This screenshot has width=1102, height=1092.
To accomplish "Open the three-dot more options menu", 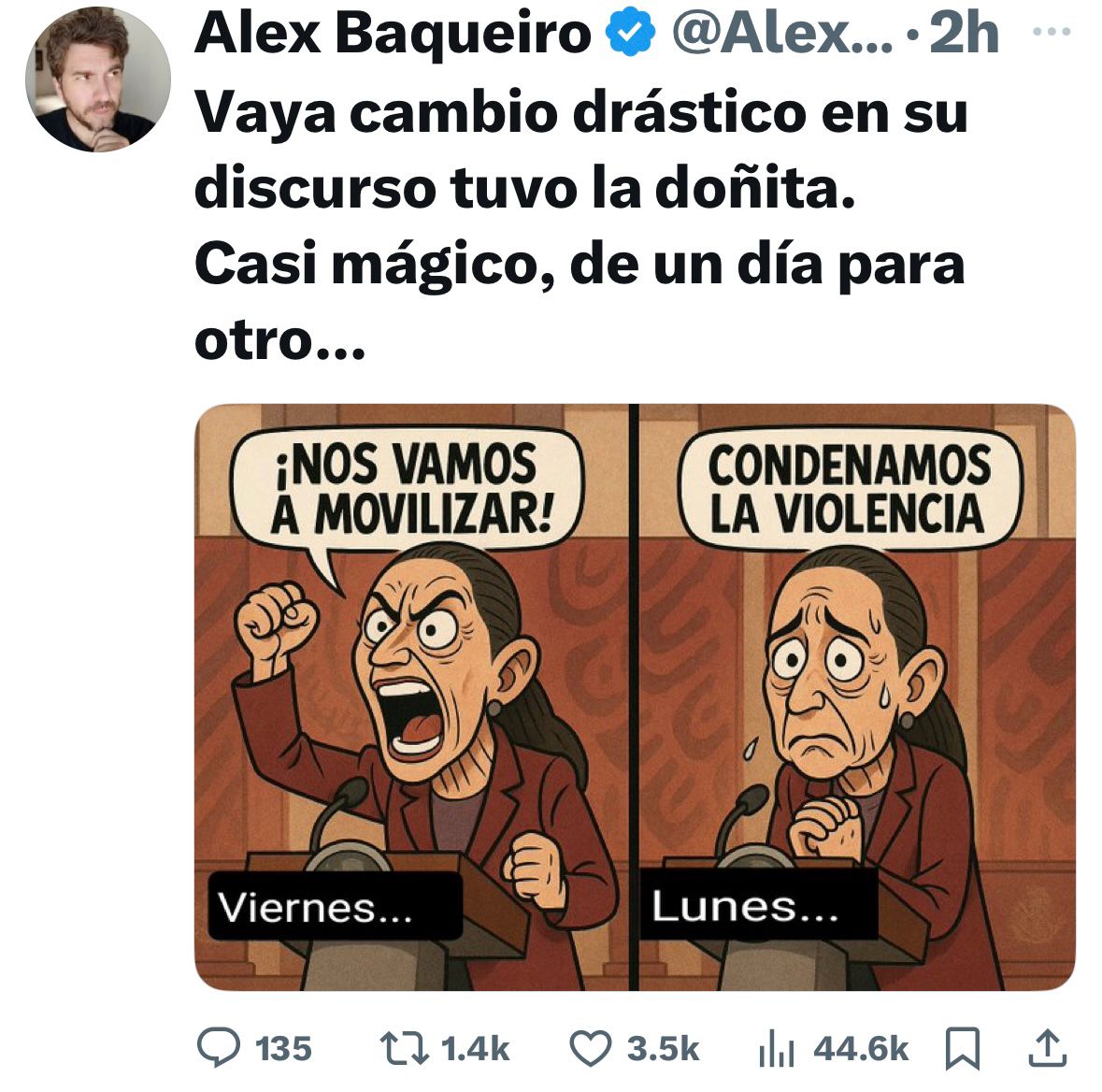I will (1052, 31).
